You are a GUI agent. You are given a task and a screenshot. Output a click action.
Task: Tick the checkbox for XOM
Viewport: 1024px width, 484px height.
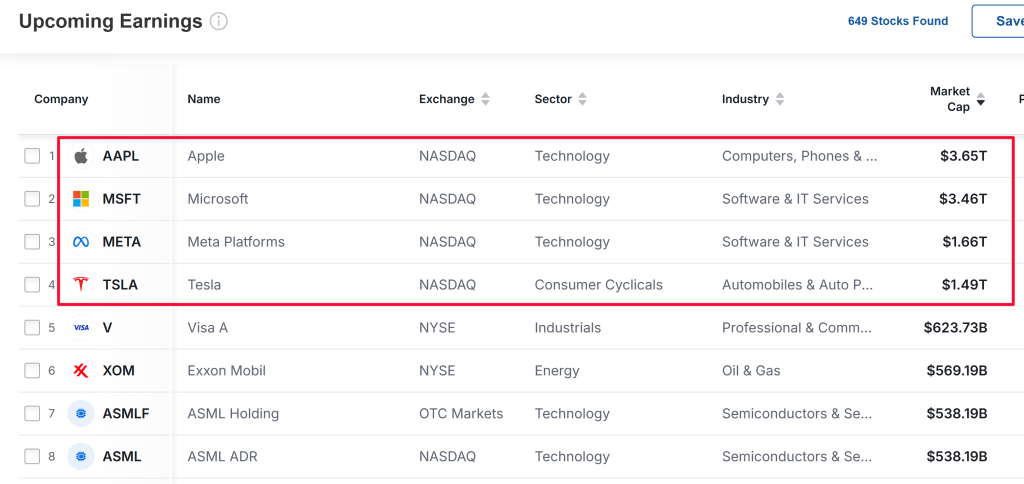(x=33, y=371)
